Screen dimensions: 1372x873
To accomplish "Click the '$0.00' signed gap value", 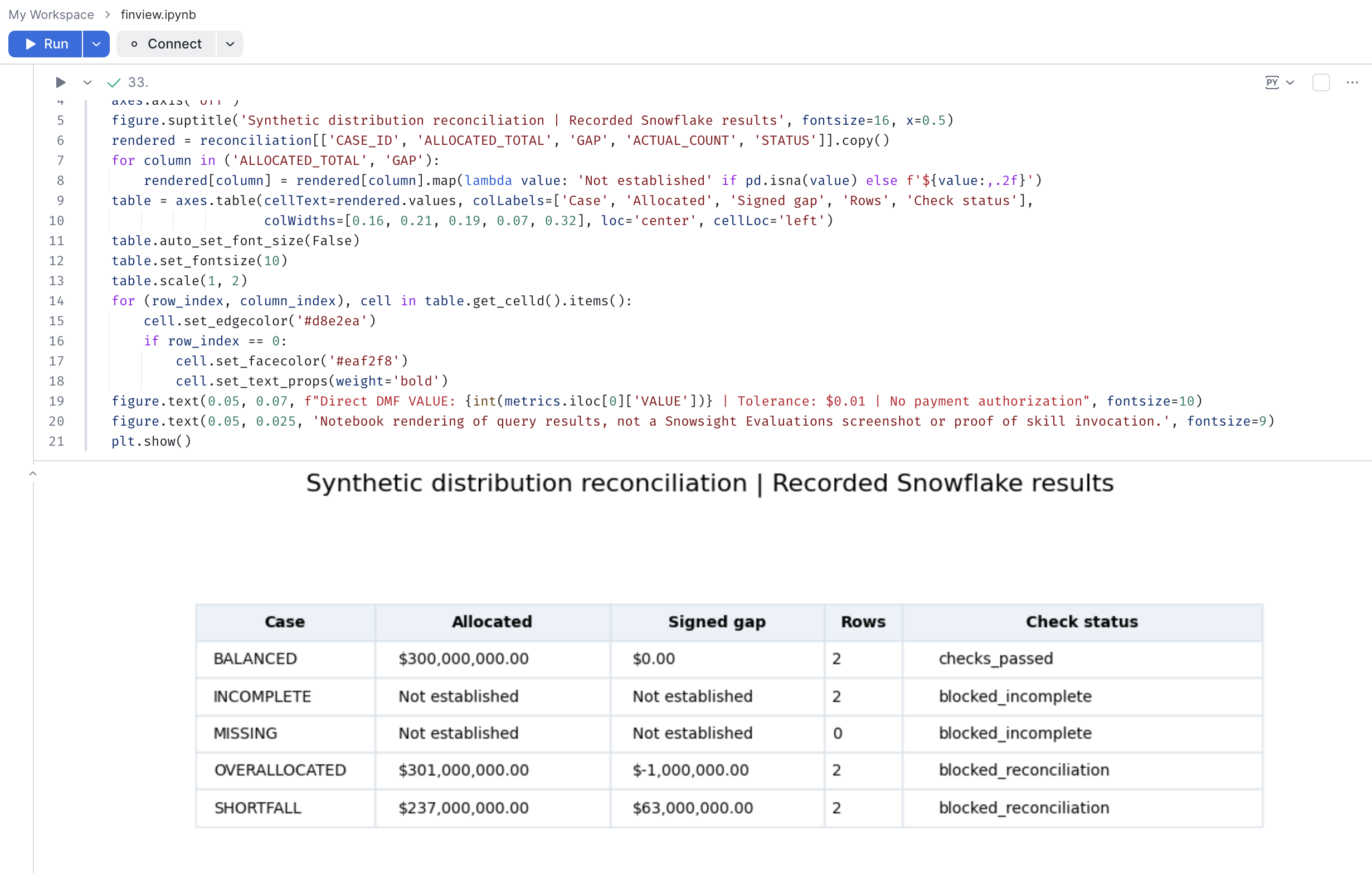I will 654,659.
